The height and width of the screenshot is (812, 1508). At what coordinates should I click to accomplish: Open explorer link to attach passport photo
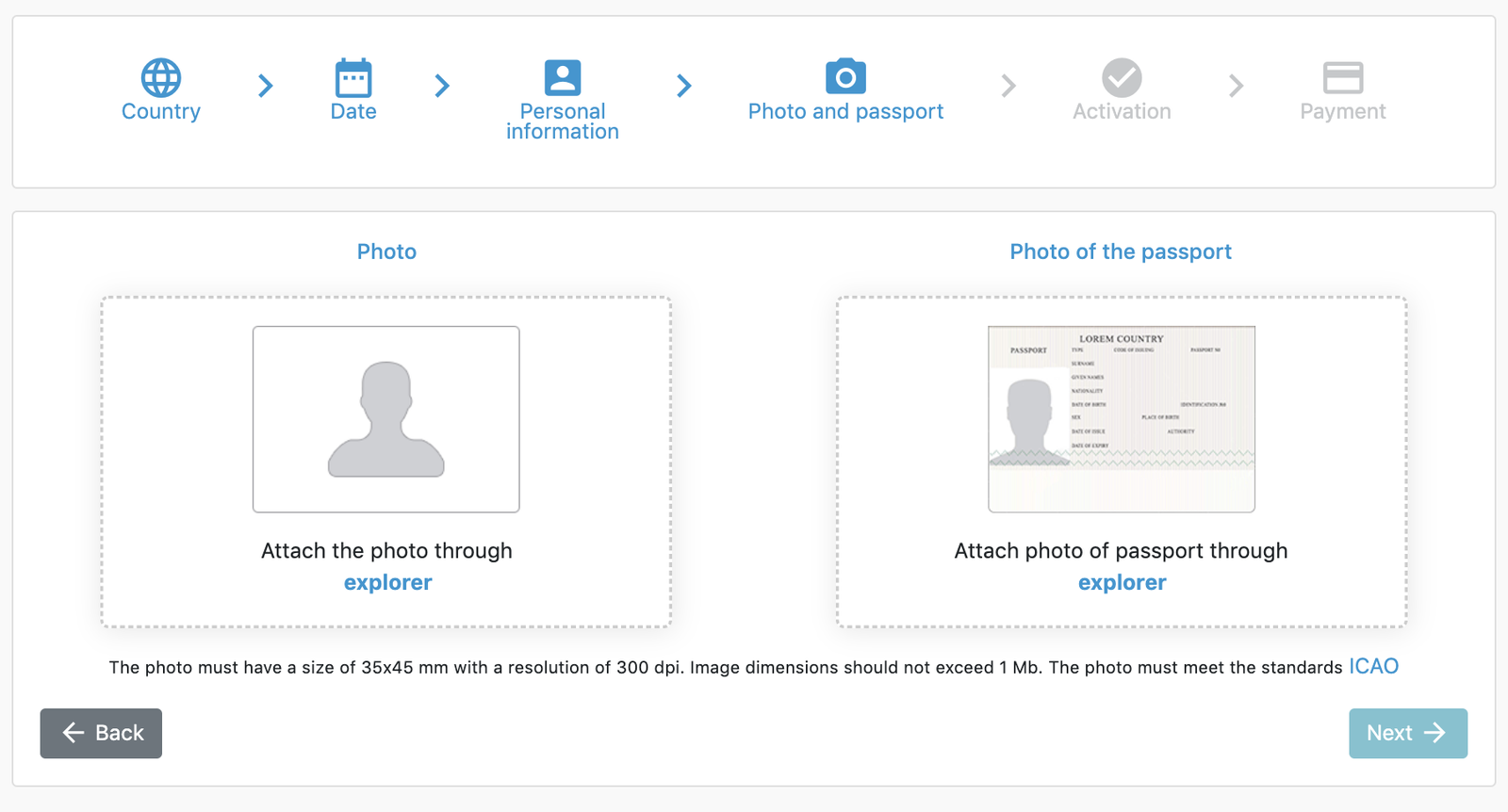1122,582
